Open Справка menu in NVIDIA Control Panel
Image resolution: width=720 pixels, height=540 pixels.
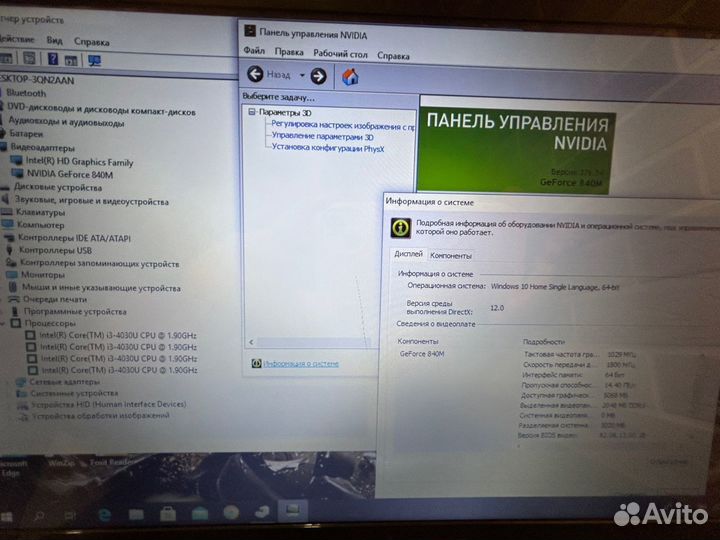point(393,56)
